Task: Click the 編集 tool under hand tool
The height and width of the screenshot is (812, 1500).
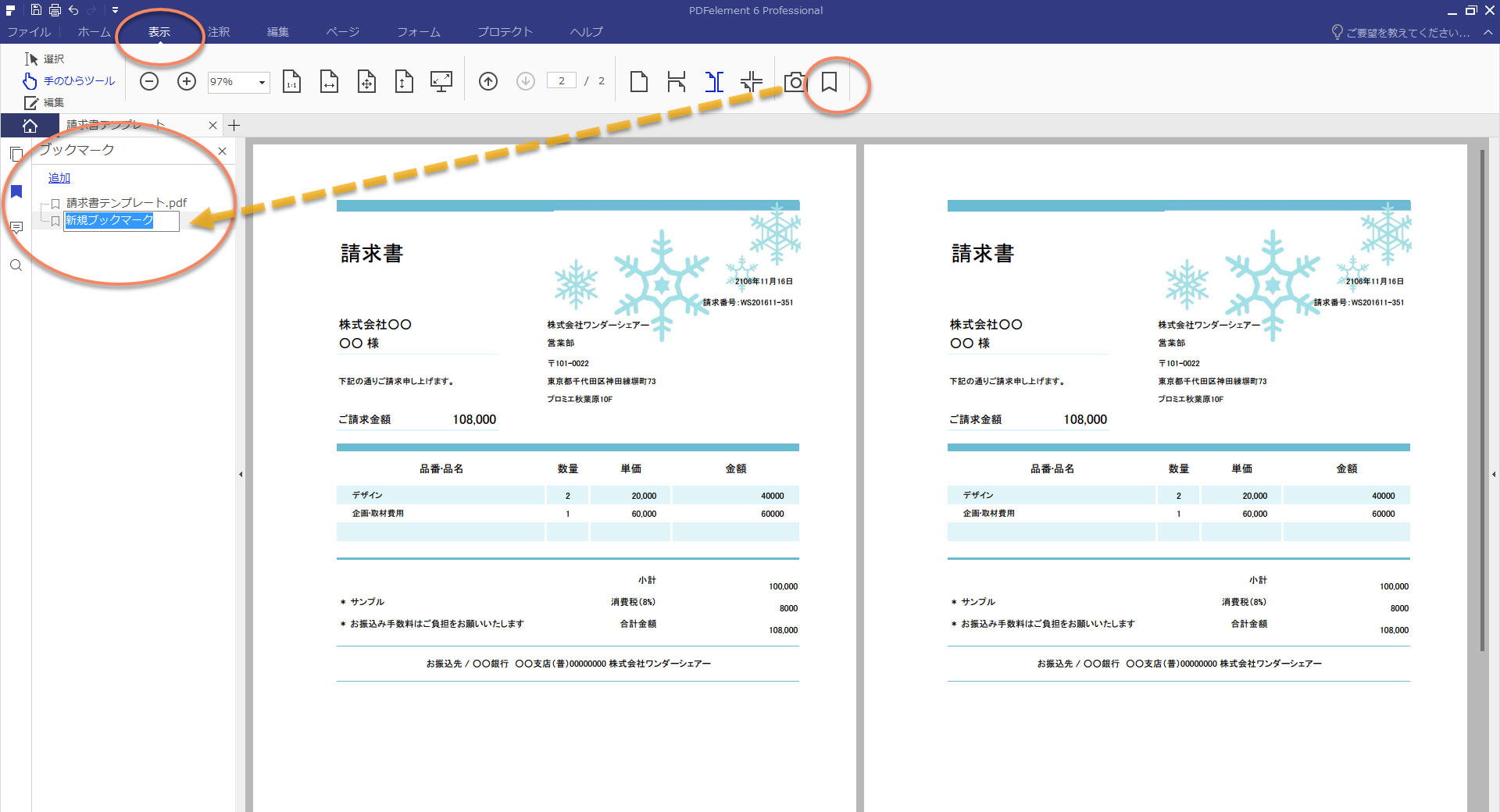Action: pos(45,103)
